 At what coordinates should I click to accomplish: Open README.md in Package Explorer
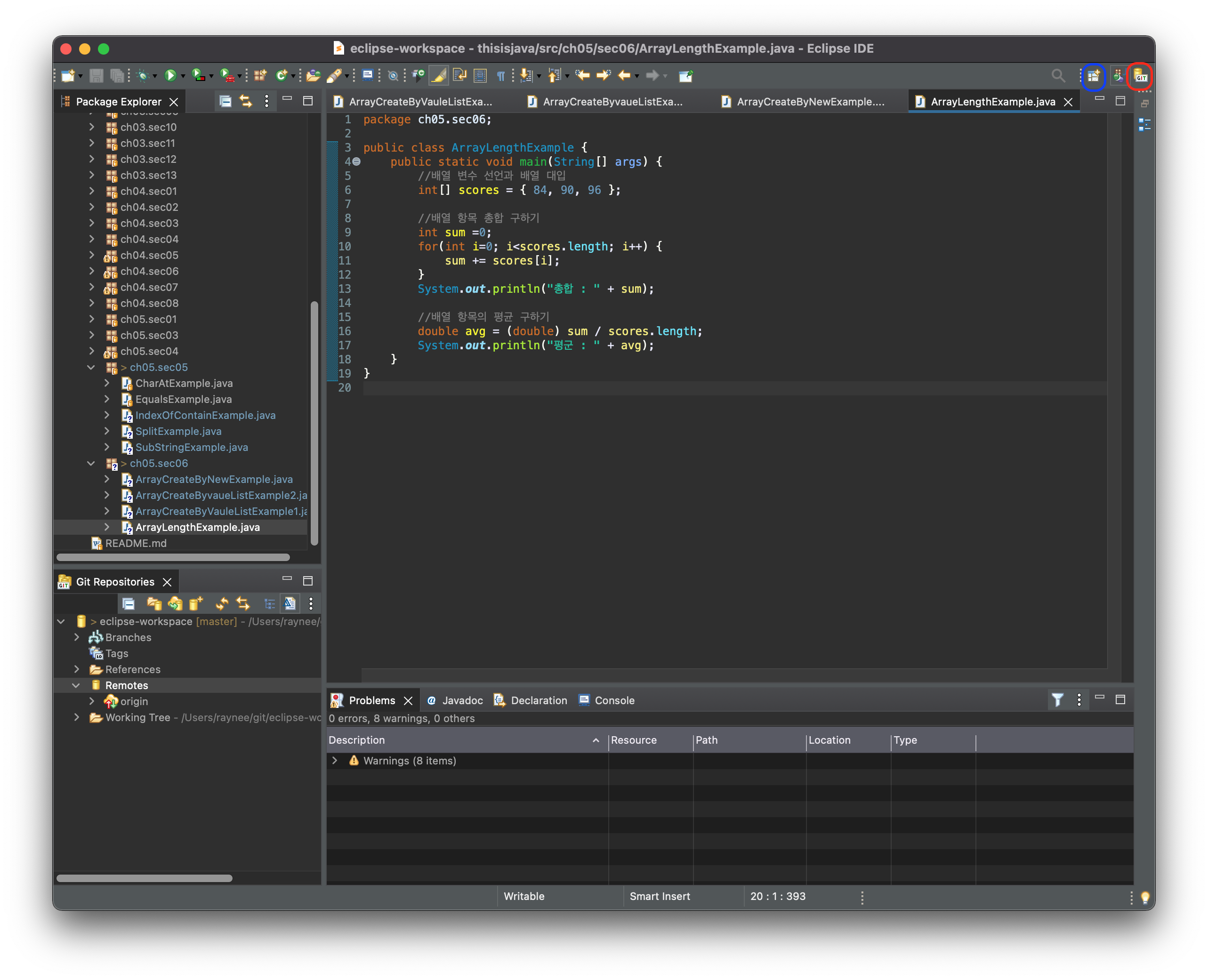136,543
